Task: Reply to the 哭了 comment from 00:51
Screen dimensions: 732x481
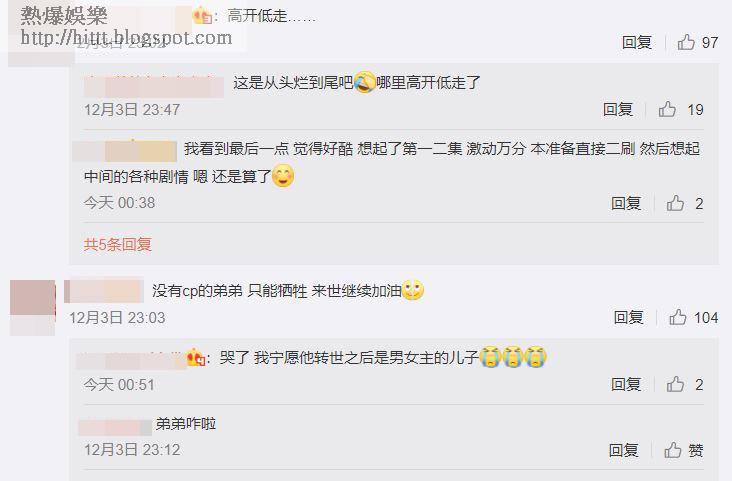Action: coord(626,384)
